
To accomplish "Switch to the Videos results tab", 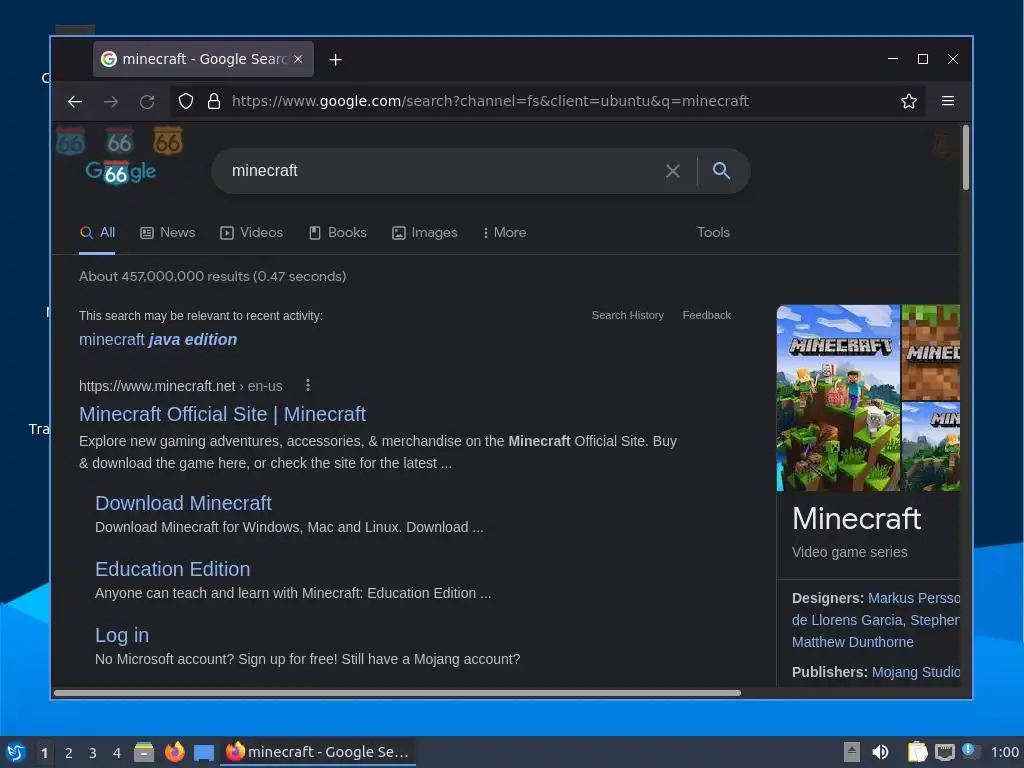I will pos(251,232).
